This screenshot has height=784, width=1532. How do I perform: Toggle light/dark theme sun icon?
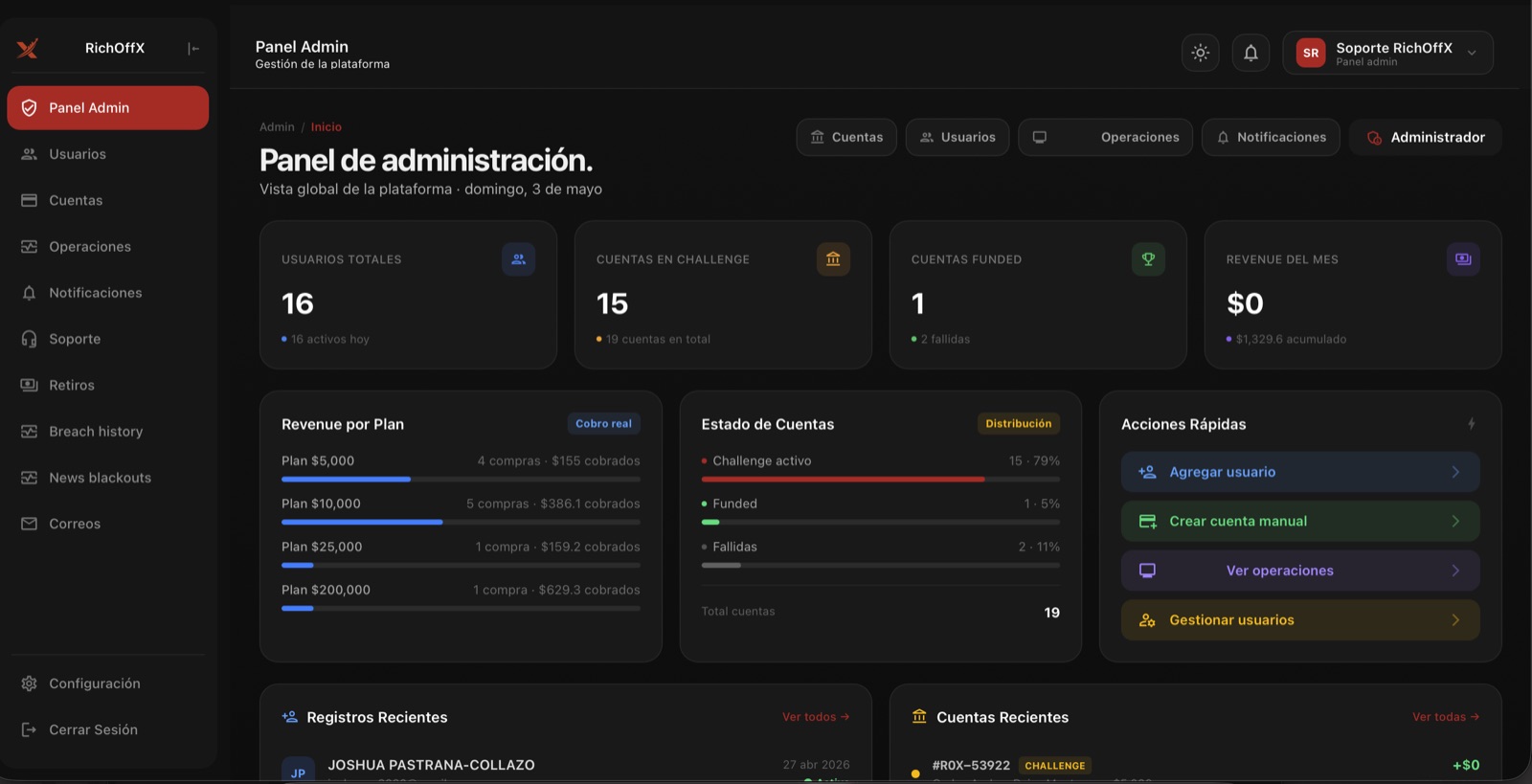click(1201, 53)
